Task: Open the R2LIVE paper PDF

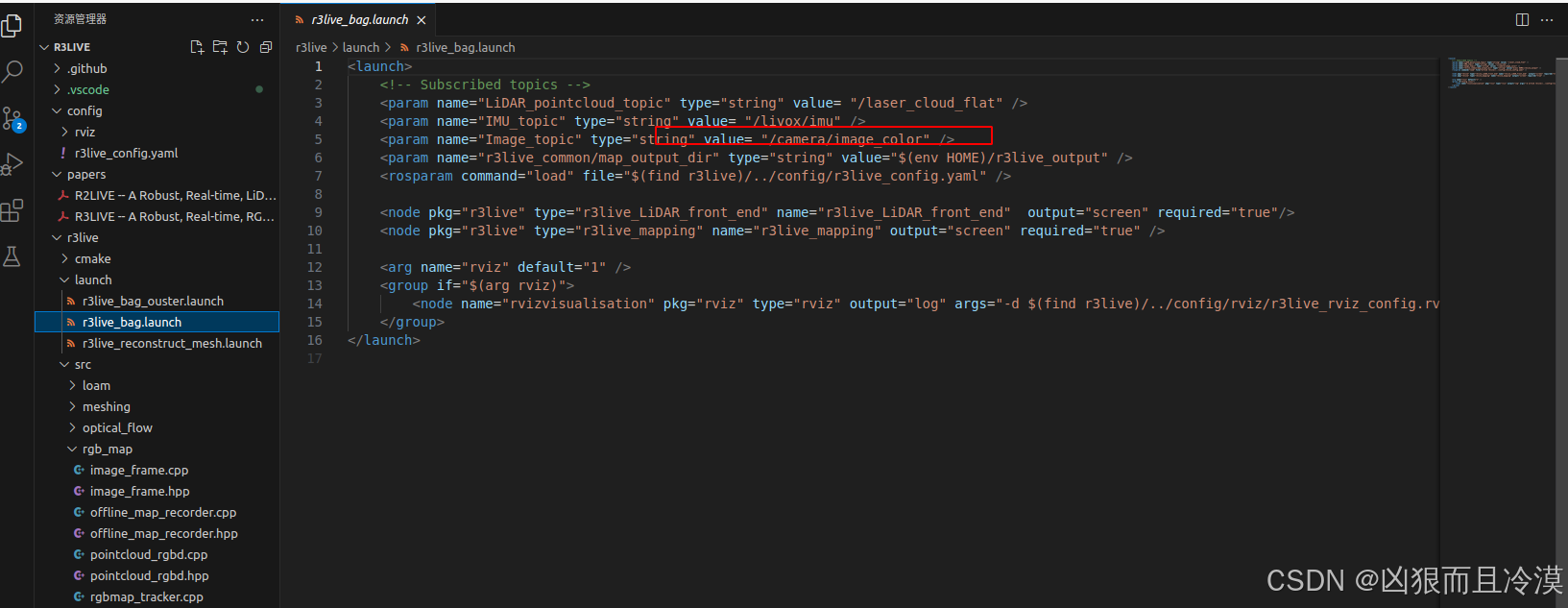Action: tap(157, 195)
